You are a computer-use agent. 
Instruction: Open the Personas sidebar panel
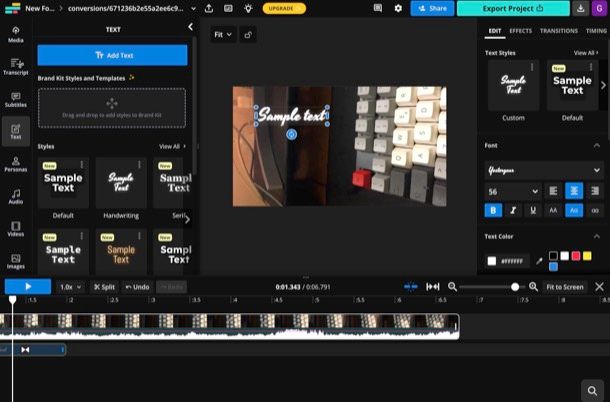[16, 164]
